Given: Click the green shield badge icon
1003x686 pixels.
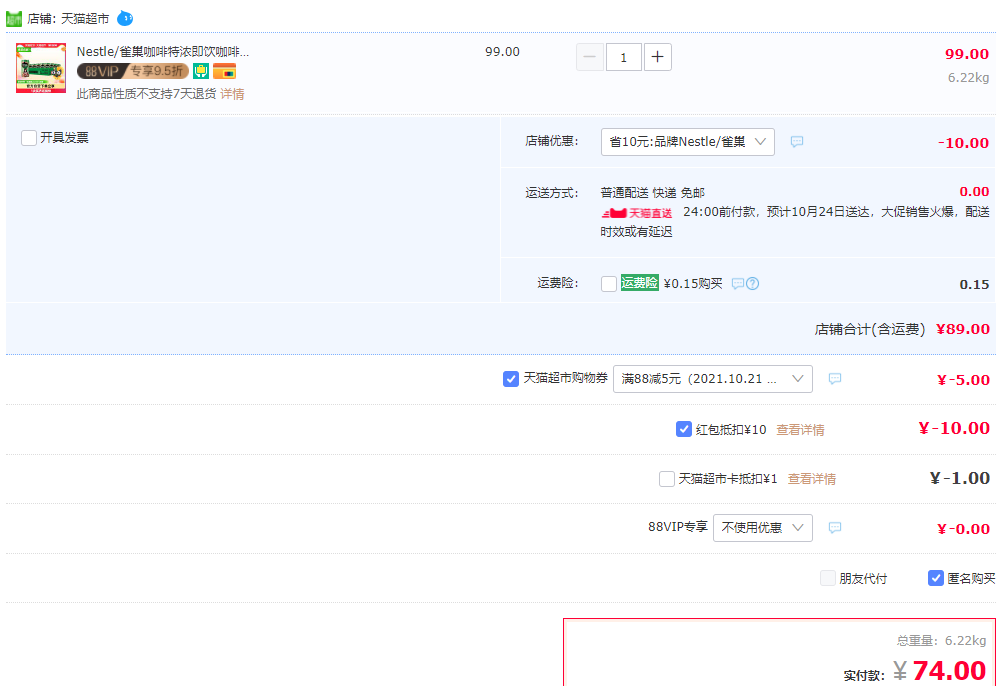Looking at the screenshot, I should point(201,71).
